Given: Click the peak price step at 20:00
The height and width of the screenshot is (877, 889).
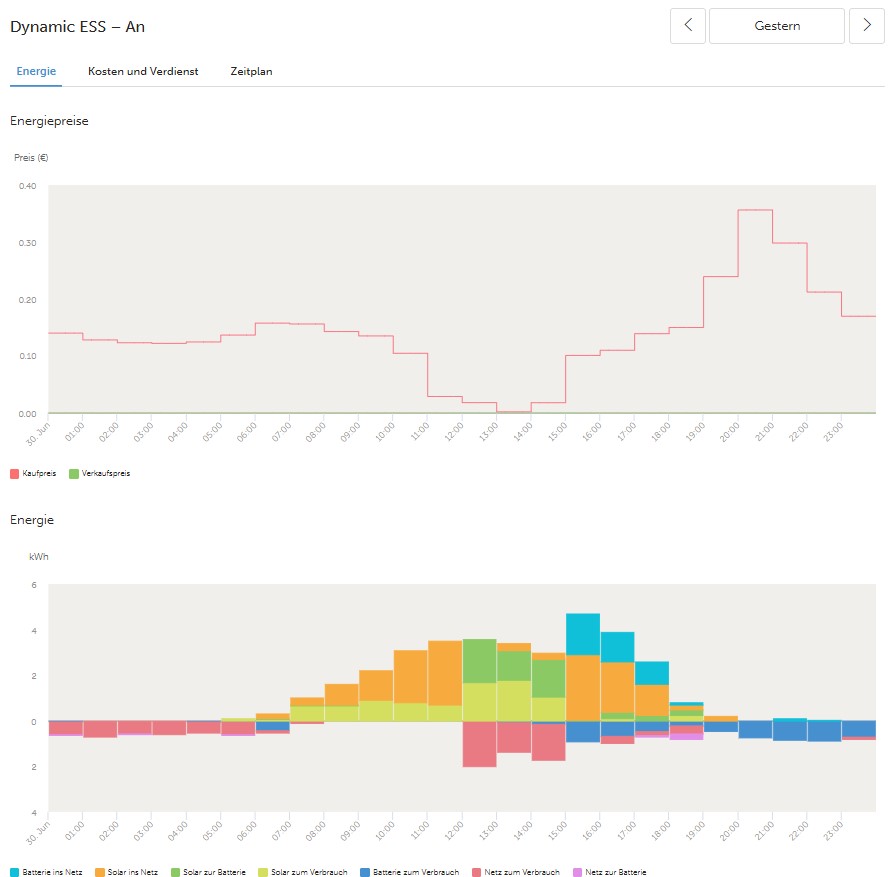Looking at the screenshot, I should [755, 210].
